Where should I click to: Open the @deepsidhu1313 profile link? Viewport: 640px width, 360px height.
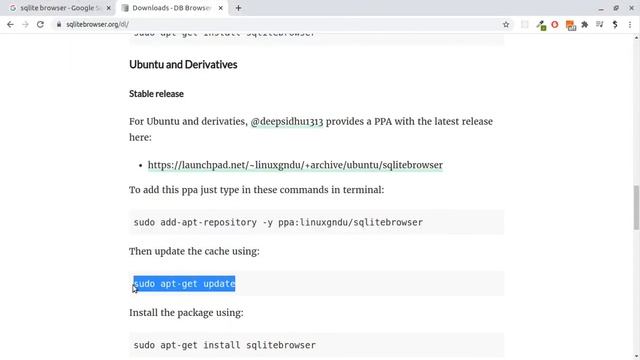coord(287,122)
